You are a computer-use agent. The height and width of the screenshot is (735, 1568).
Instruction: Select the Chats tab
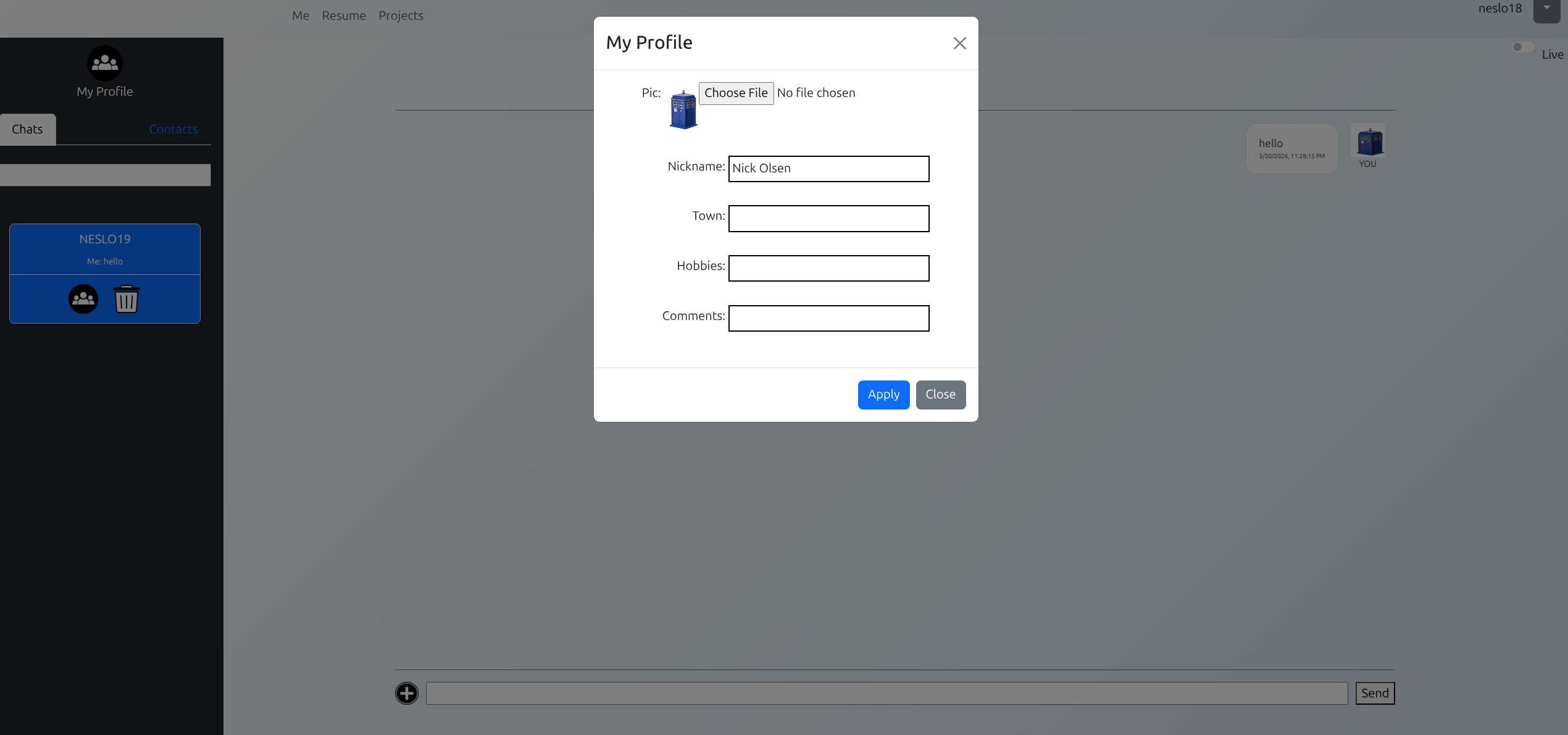point(28,129)
